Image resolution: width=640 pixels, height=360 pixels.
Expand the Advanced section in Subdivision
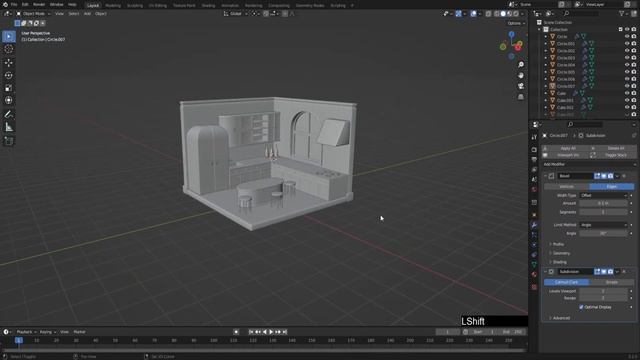[560, 318]
